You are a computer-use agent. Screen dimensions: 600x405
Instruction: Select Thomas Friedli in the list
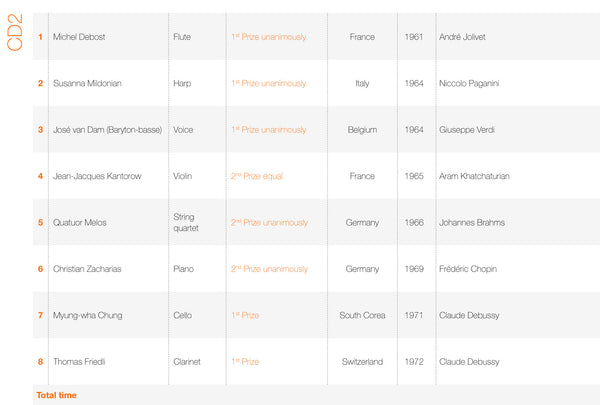tap(78, 362)
